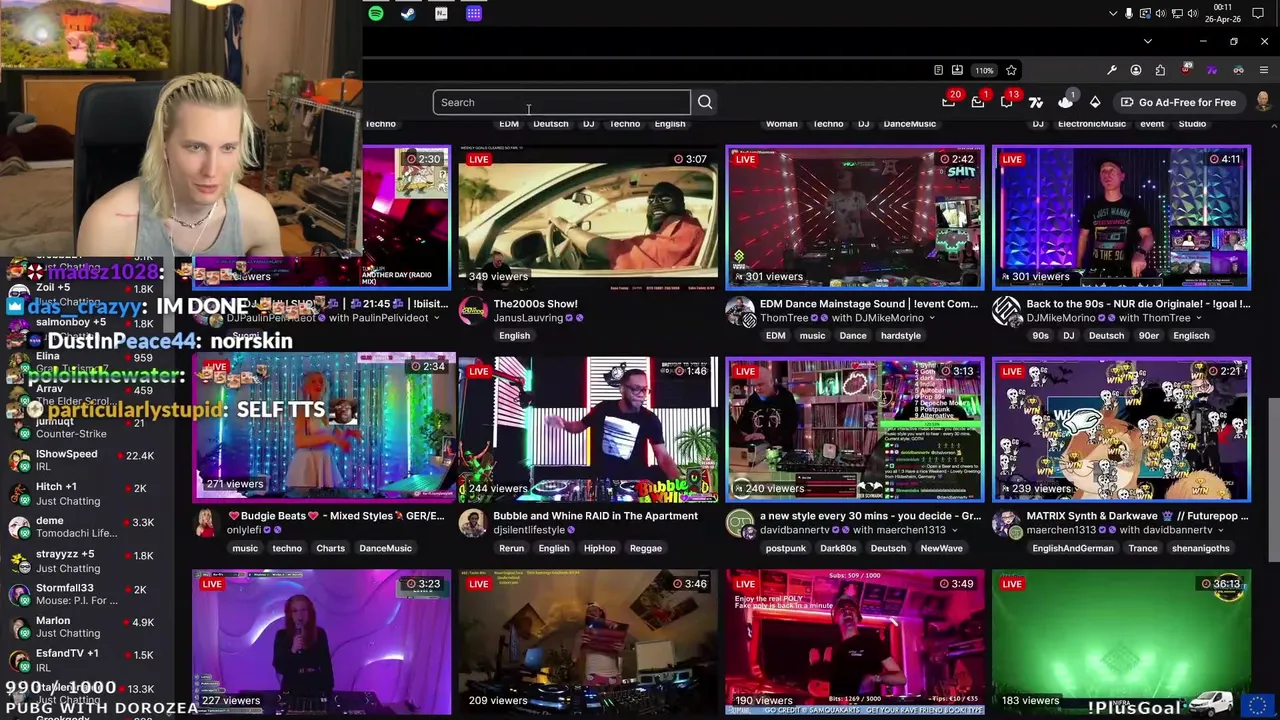
Task: Select Charts tag under Budgie Beats stream
Action: [330, 548]
